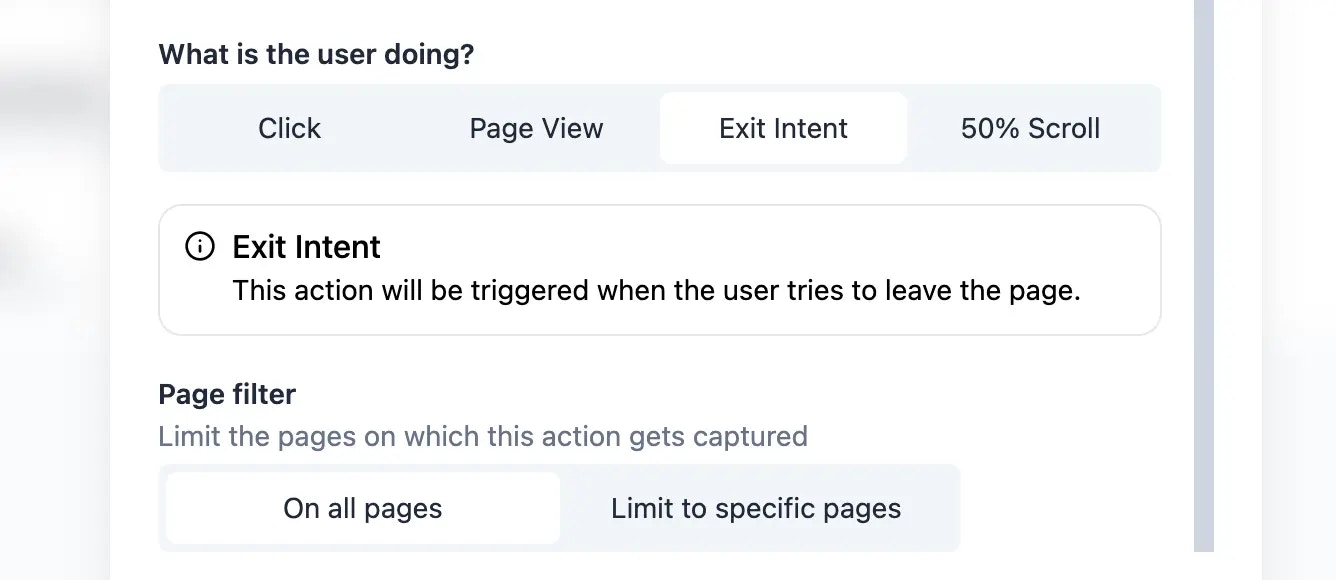Select "Limit to specific pages"

(x=755, y=508)
